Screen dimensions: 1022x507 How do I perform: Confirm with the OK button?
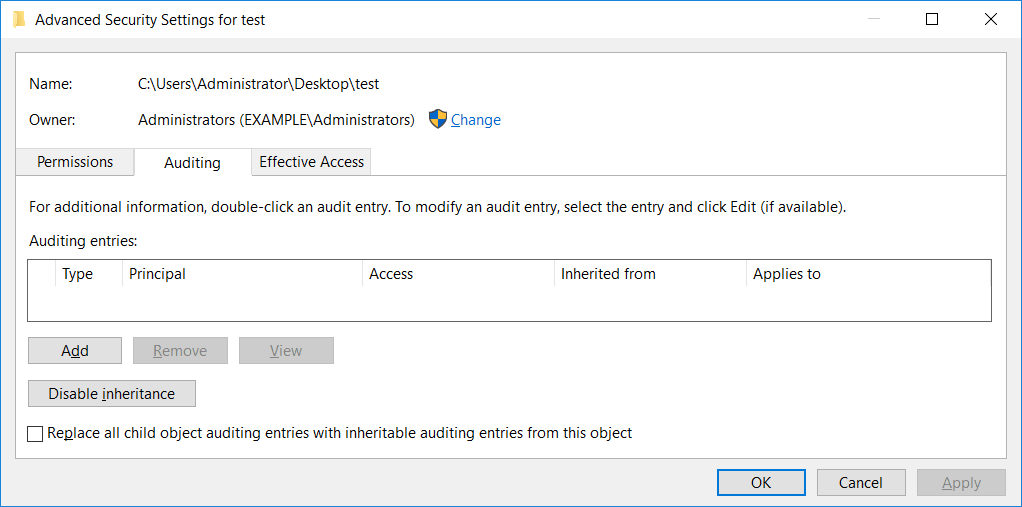tap(761, 483)
